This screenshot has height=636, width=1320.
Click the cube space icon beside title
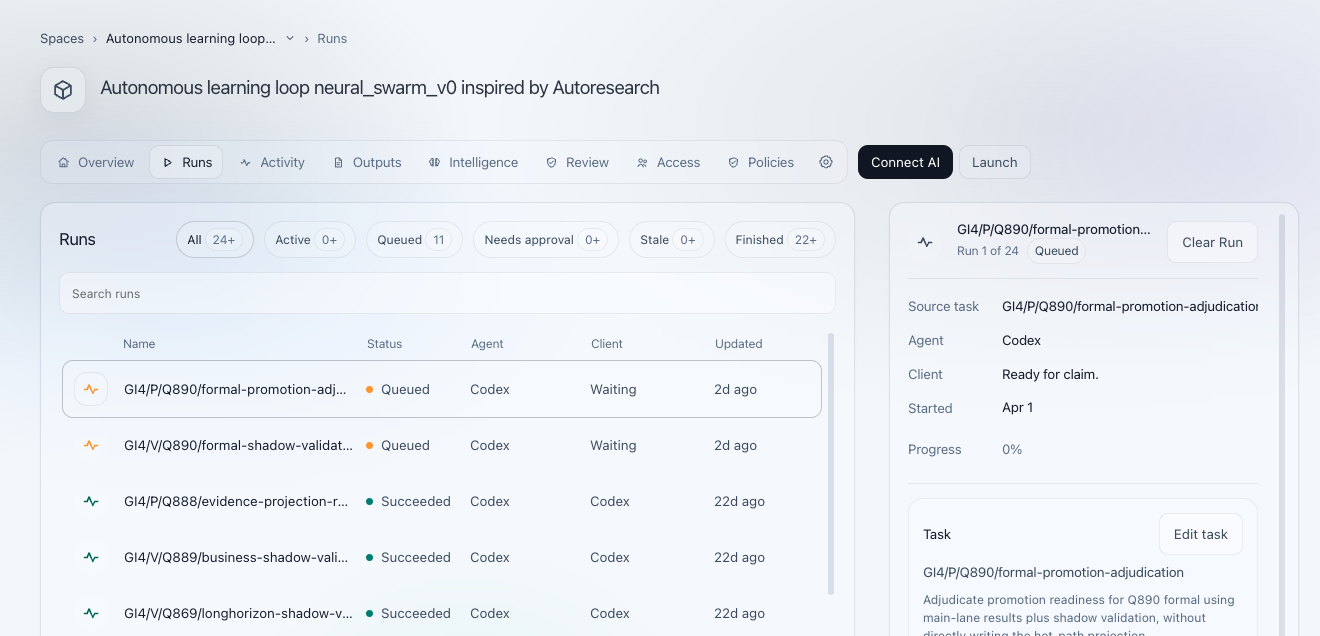tap(63, 90)
